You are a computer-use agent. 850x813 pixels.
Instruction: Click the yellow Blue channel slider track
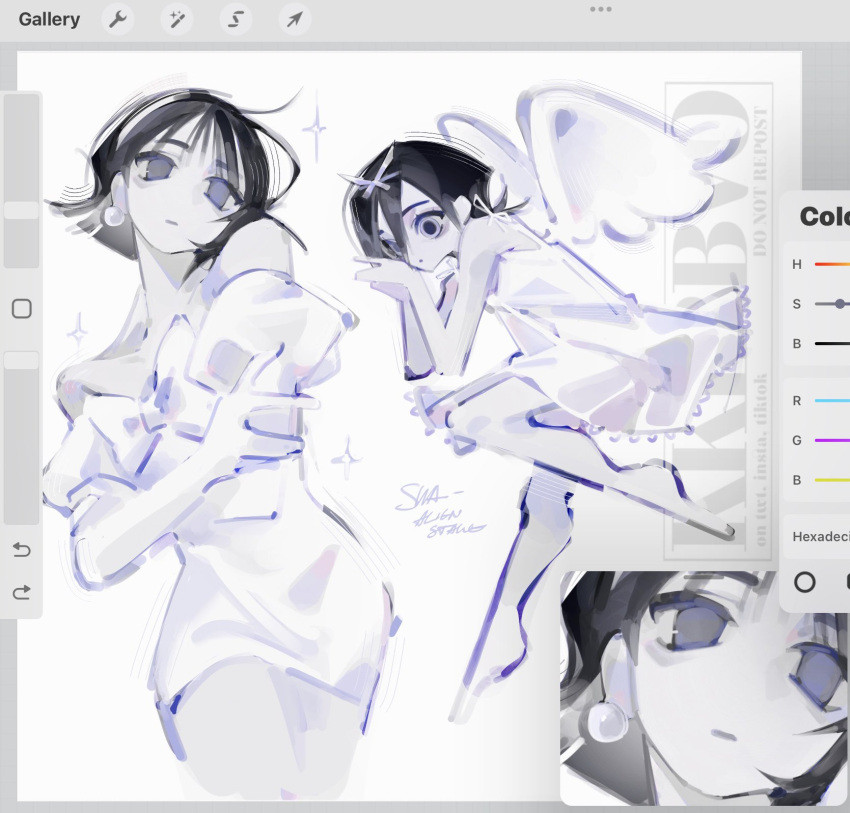[832, 480]
